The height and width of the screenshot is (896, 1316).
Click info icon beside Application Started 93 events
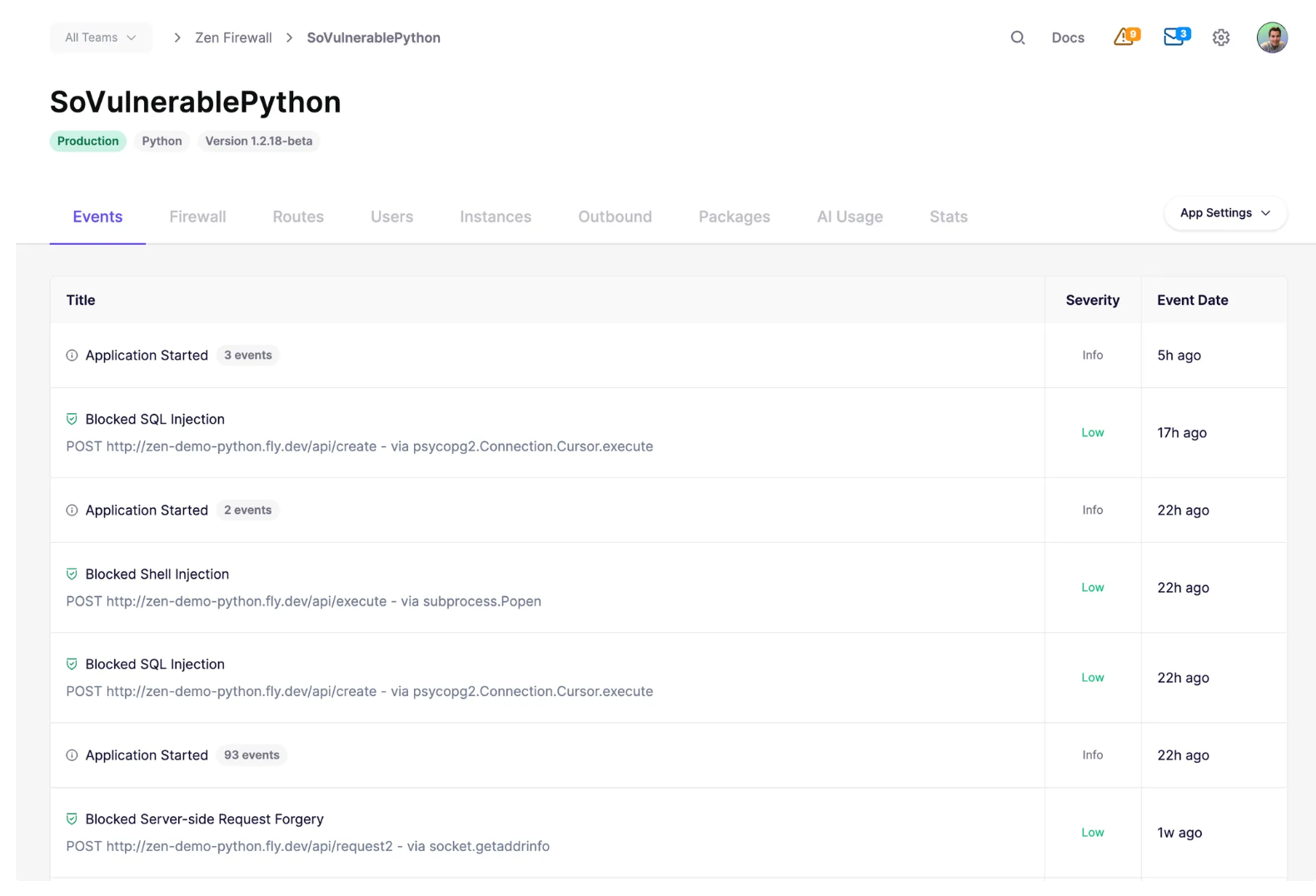(x=72, y=755)
